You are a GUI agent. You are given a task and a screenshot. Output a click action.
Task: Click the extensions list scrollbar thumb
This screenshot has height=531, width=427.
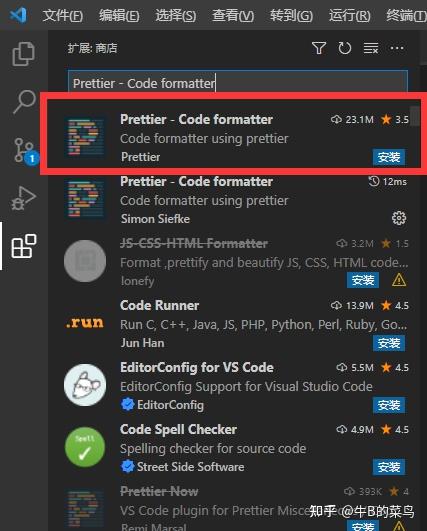pyautogui.click(x=414, y=116)
